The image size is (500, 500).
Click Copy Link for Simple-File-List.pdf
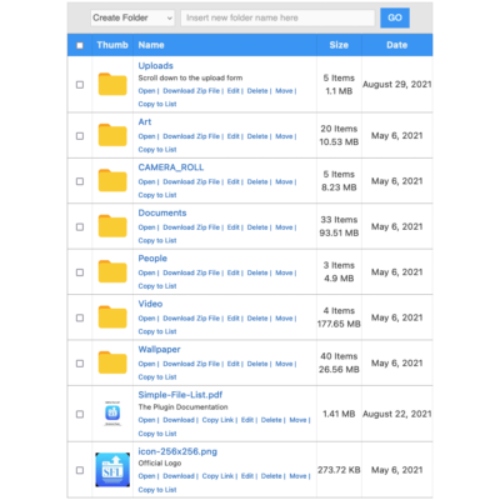click(x=218, y=420)
